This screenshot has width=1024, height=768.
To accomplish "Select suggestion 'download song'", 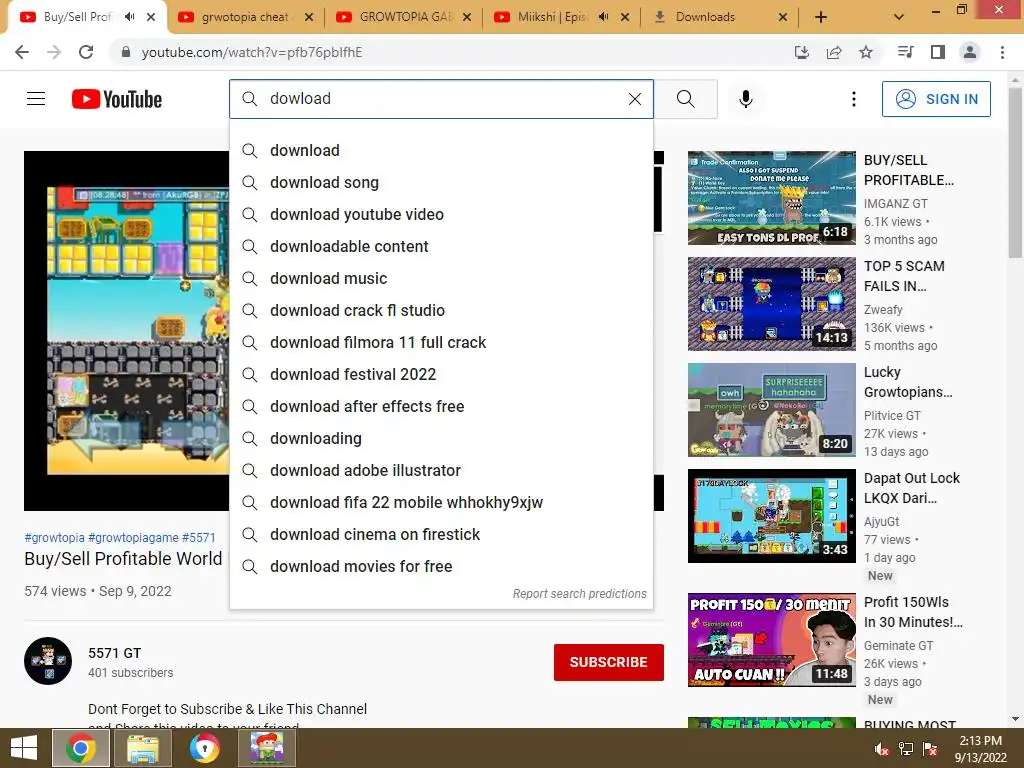I will [441, 182].
